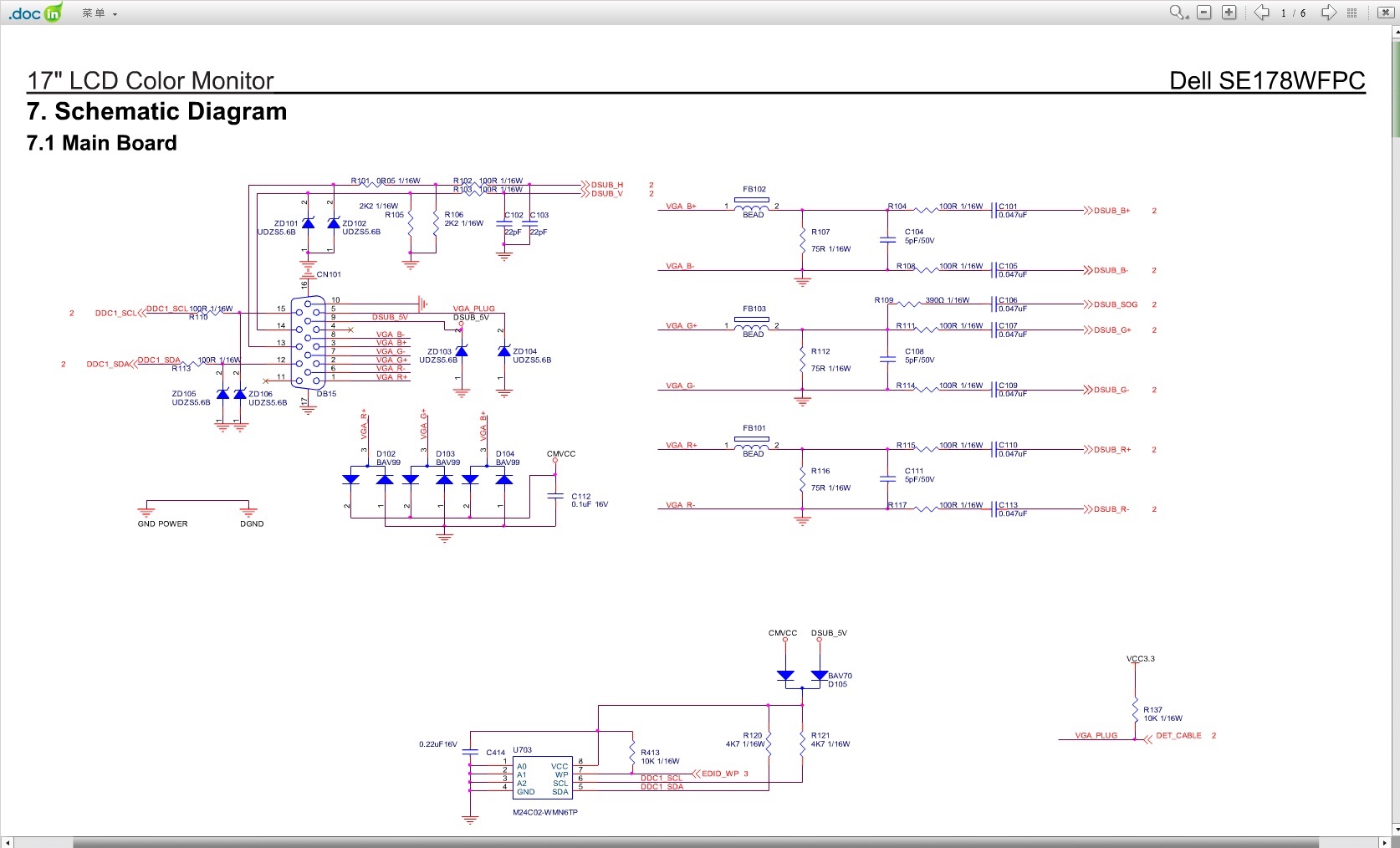
Task: Click the 'U703' chip designator
Action: pos(522,750)
